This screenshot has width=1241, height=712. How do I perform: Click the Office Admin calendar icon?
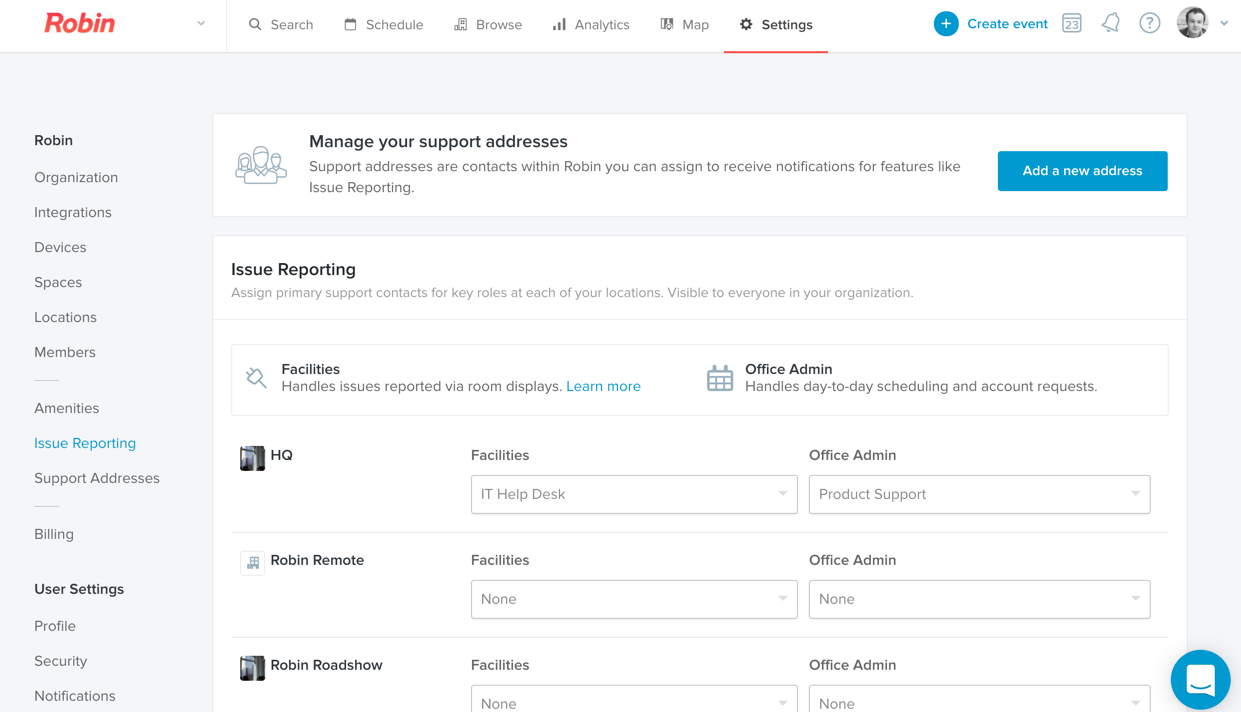(720, 378)
